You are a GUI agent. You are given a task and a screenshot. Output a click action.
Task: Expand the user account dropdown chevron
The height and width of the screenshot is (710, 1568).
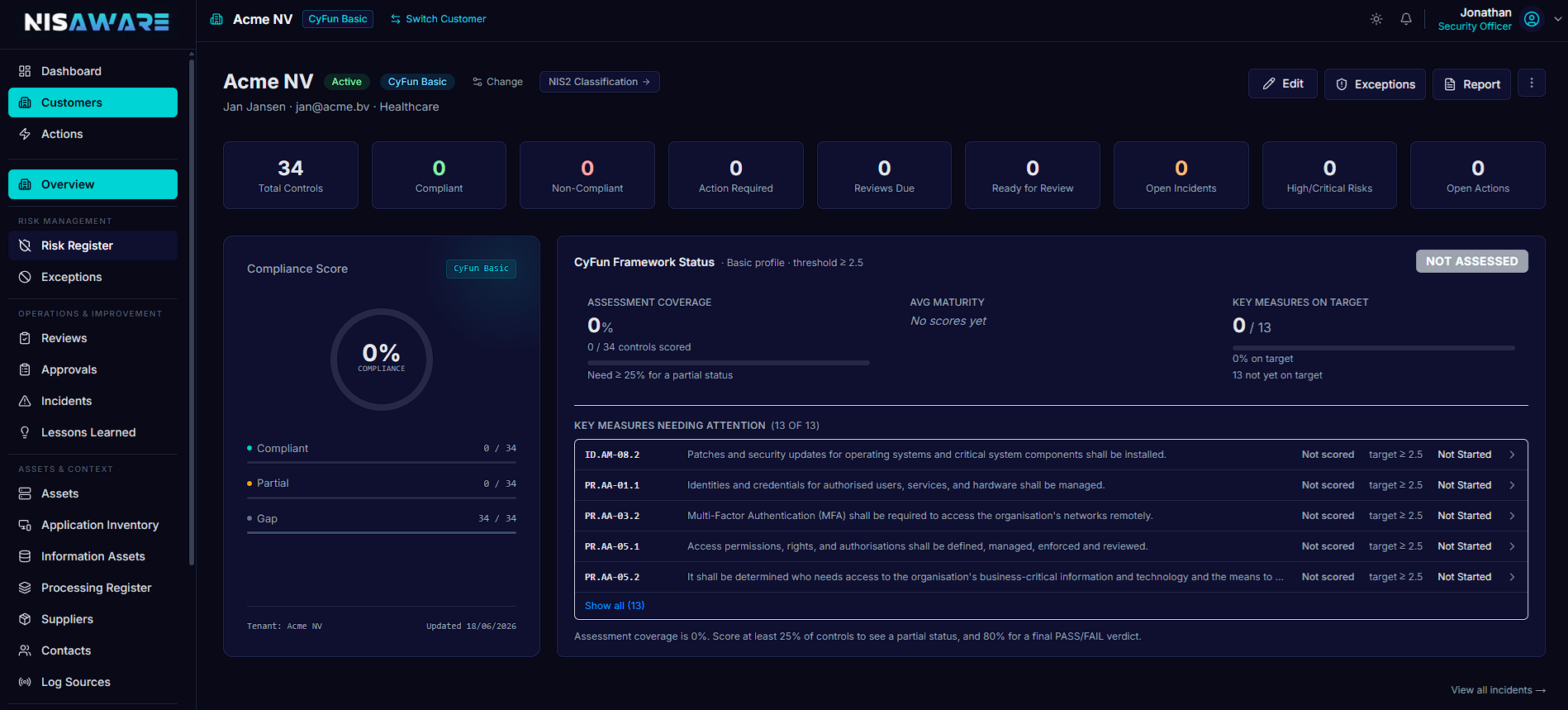[1558, 19]
